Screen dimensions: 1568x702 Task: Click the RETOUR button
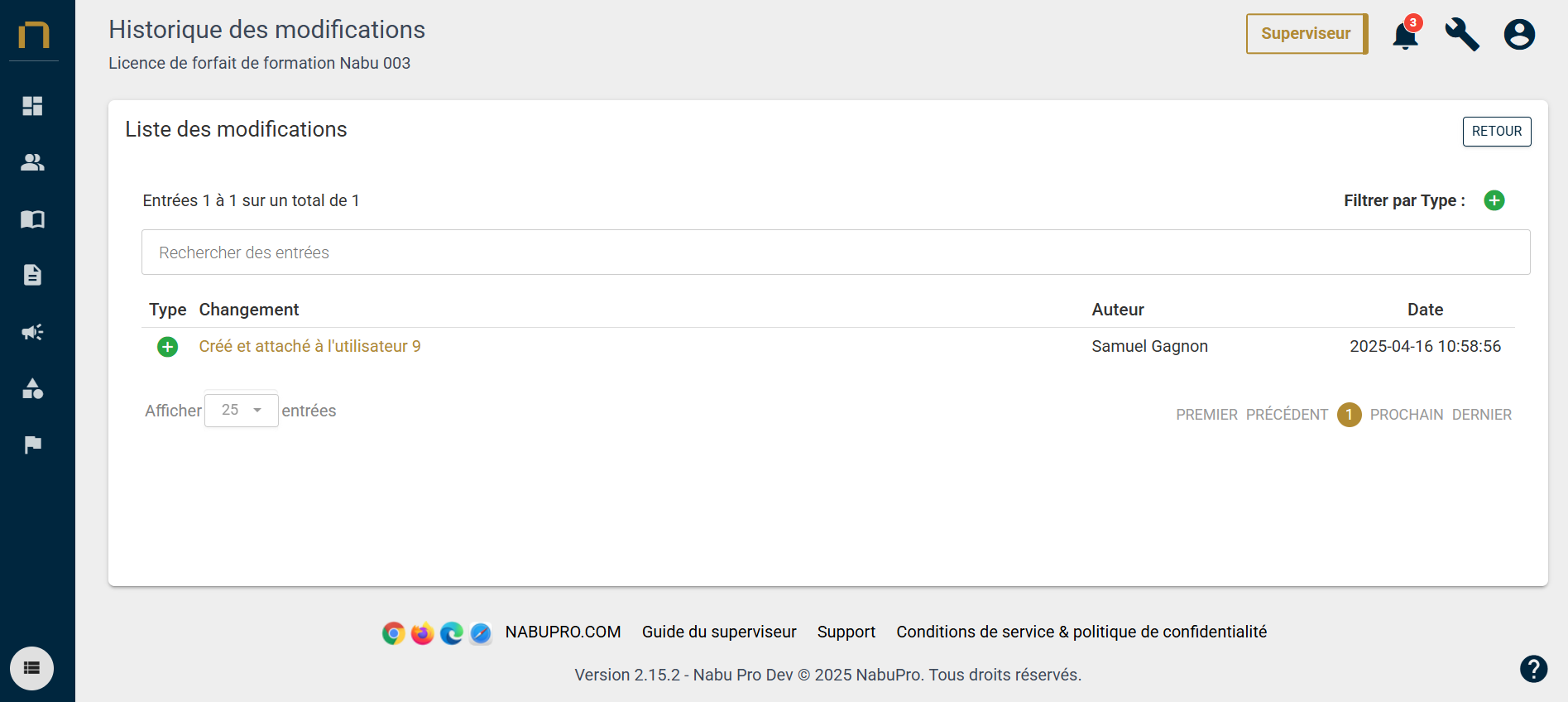point(1497,132)
